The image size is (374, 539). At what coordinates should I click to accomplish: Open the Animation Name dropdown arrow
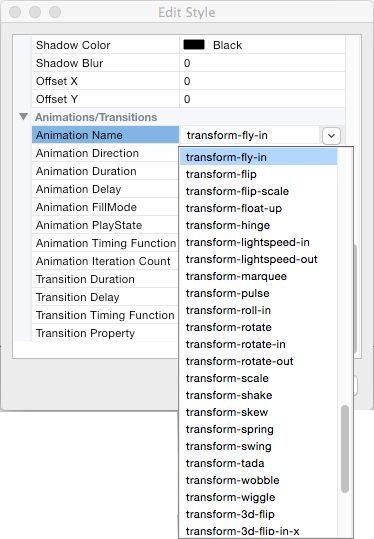pyautogui.click(x=331, y=135)
